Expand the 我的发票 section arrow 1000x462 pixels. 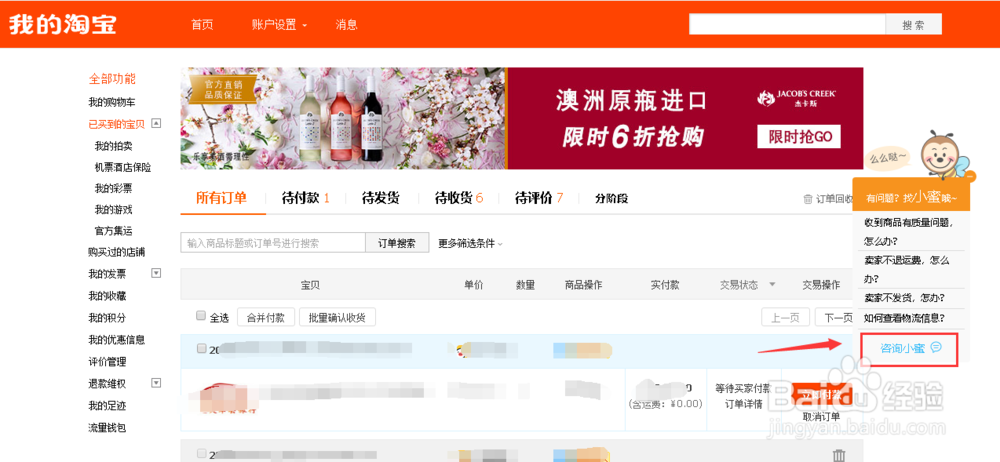156,273
